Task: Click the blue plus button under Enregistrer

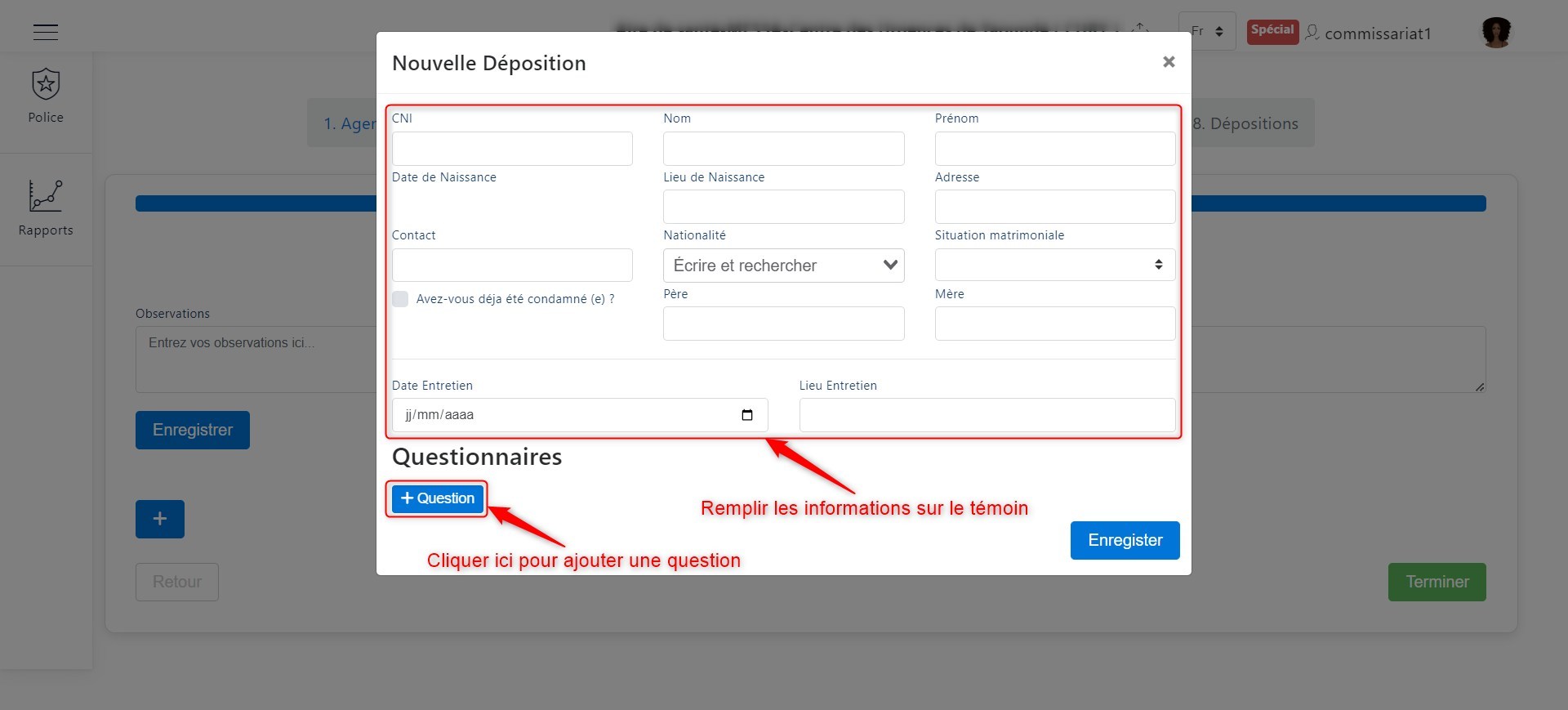Action: [160, 519]
